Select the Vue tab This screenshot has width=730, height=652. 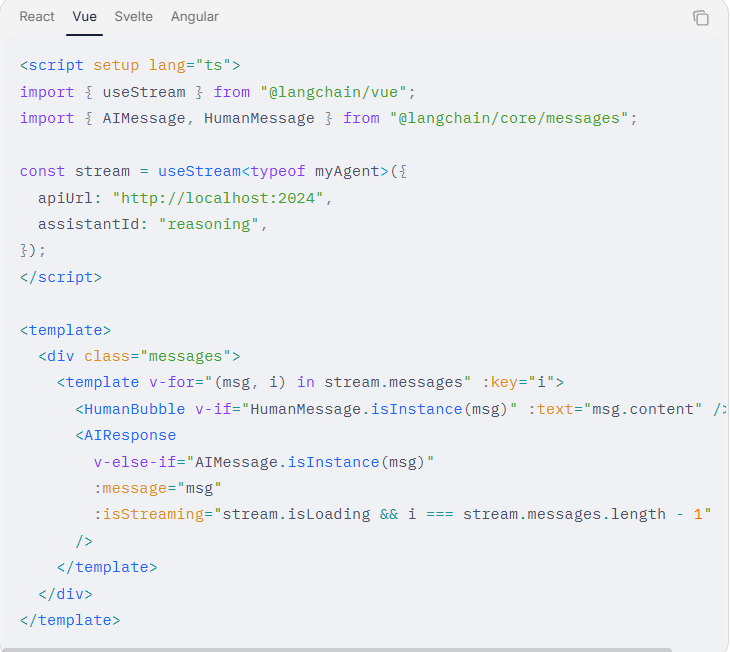(84, 17)
